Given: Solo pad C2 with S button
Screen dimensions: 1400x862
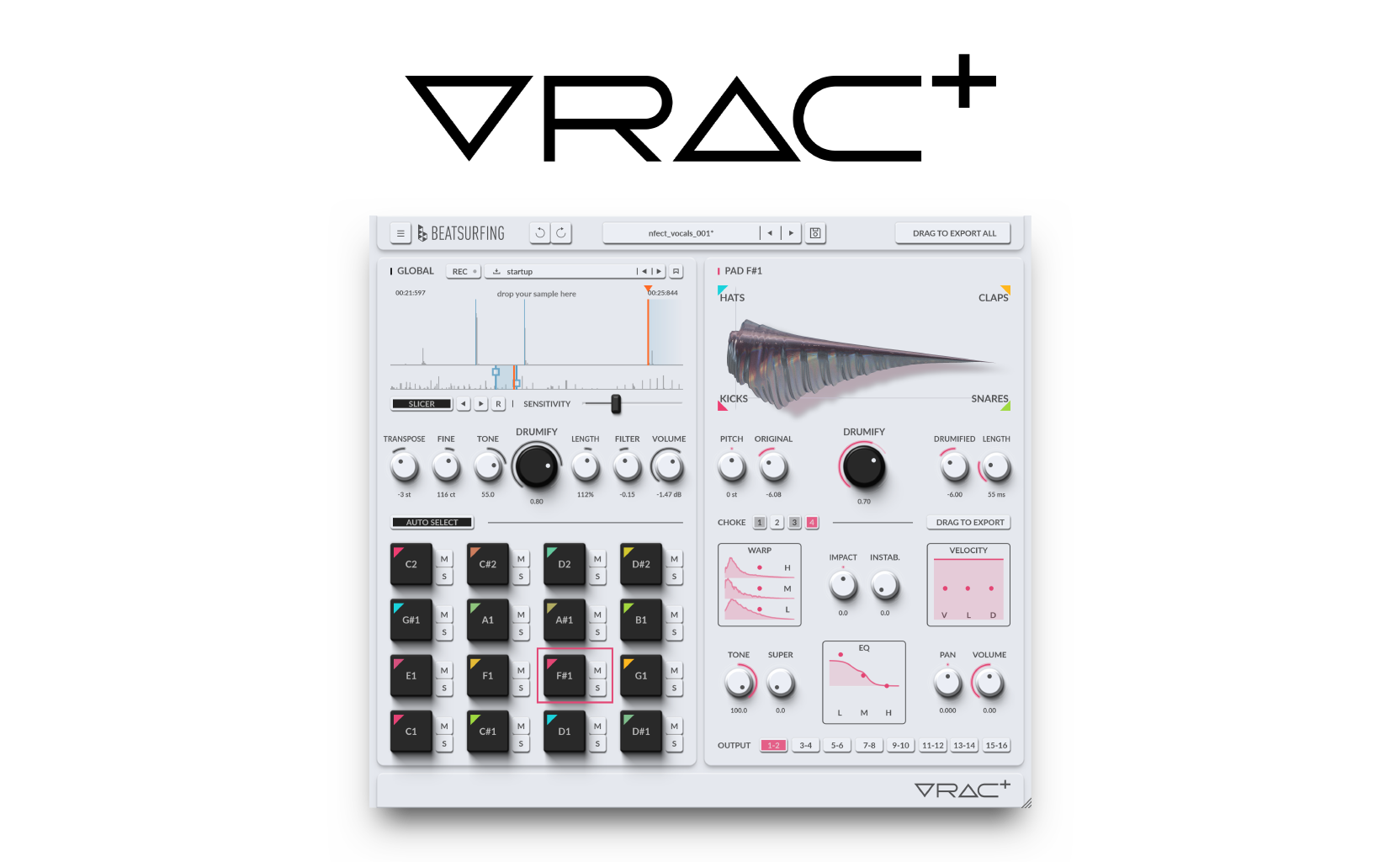Looking at the screenshot, I should coord(444,577).
